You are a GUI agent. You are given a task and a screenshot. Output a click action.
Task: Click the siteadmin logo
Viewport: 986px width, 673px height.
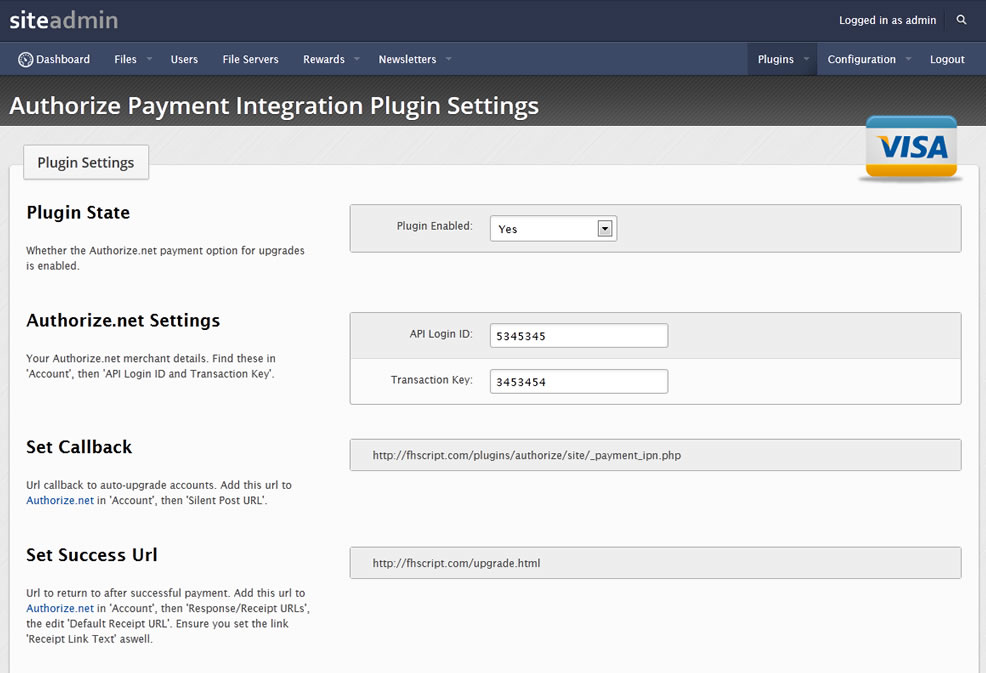coord(64,20)
